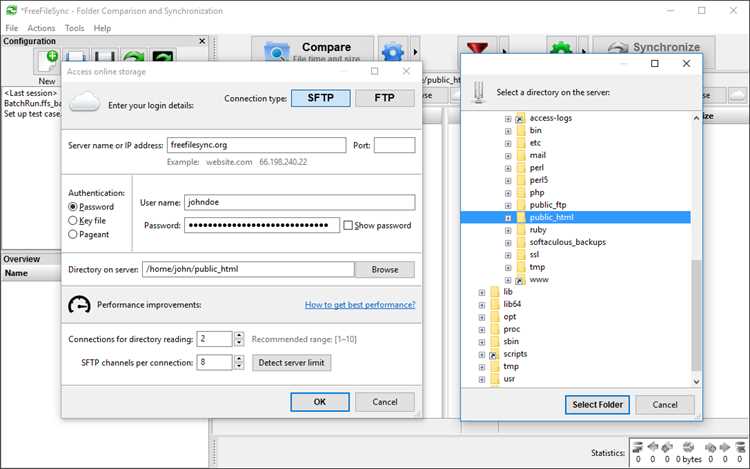The height and width of the screenshot is (469, 750).
Task: Click the cloud icon behind directory dialog
Action: tap(737, 95)
